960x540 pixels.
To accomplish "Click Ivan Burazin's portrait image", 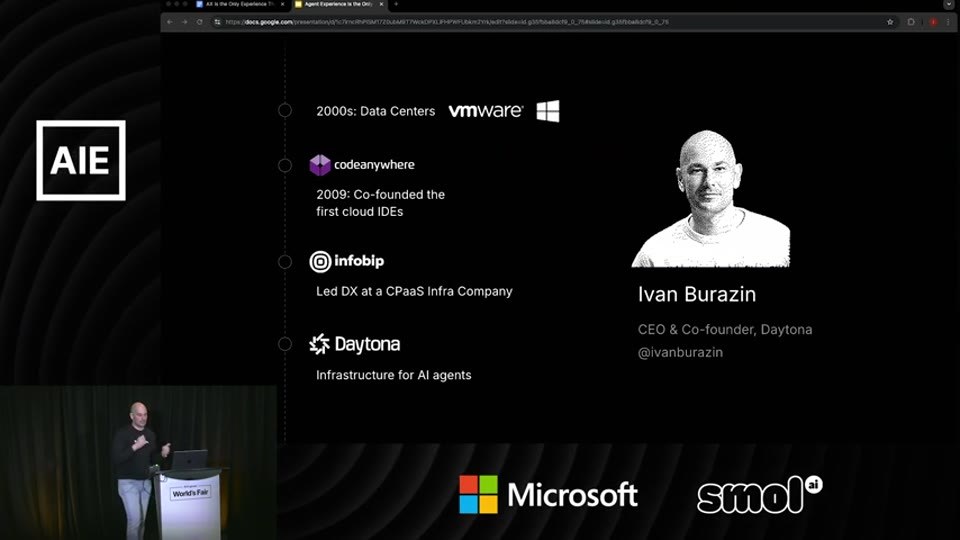I will tap(711, 199).
